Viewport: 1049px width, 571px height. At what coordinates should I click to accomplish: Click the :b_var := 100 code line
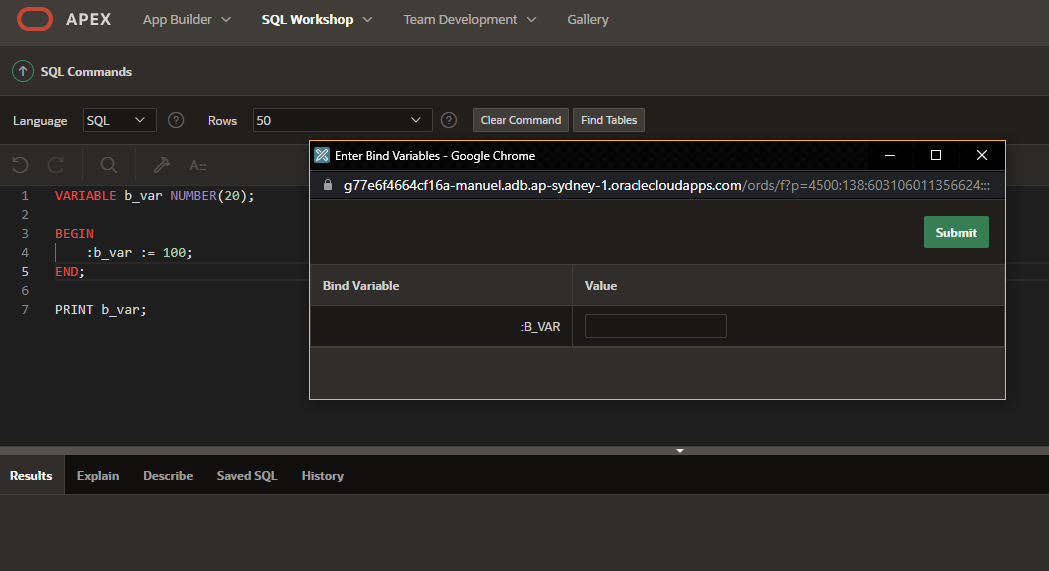pos(139,253)
